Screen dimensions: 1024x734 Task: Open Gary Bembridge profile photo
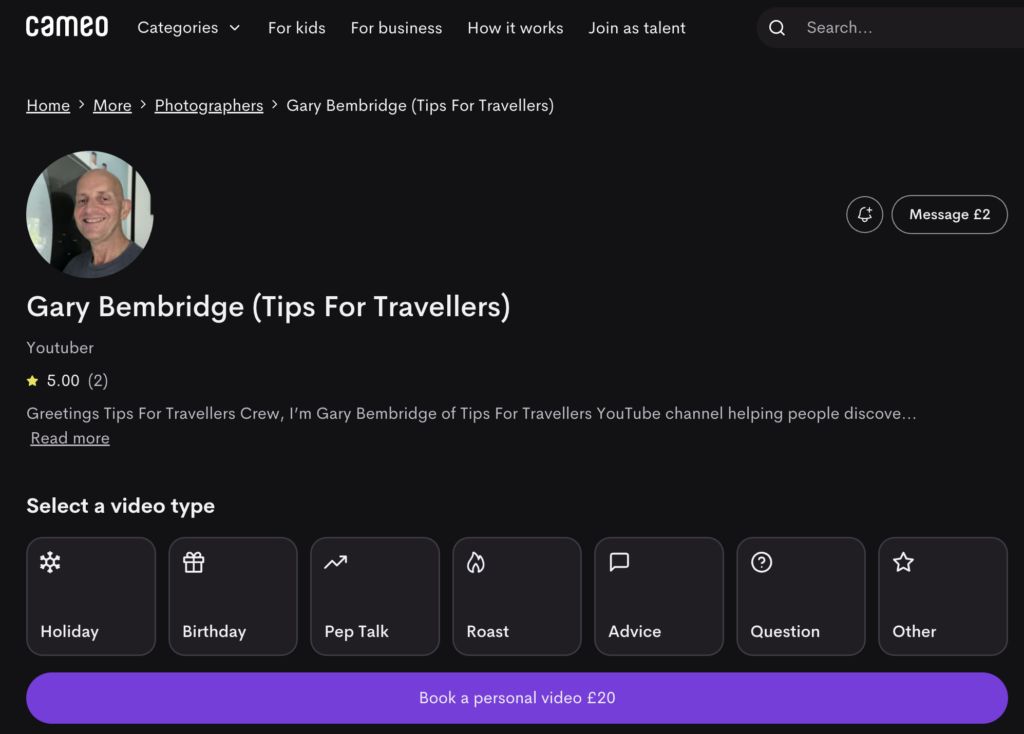[x=90, y=214]
